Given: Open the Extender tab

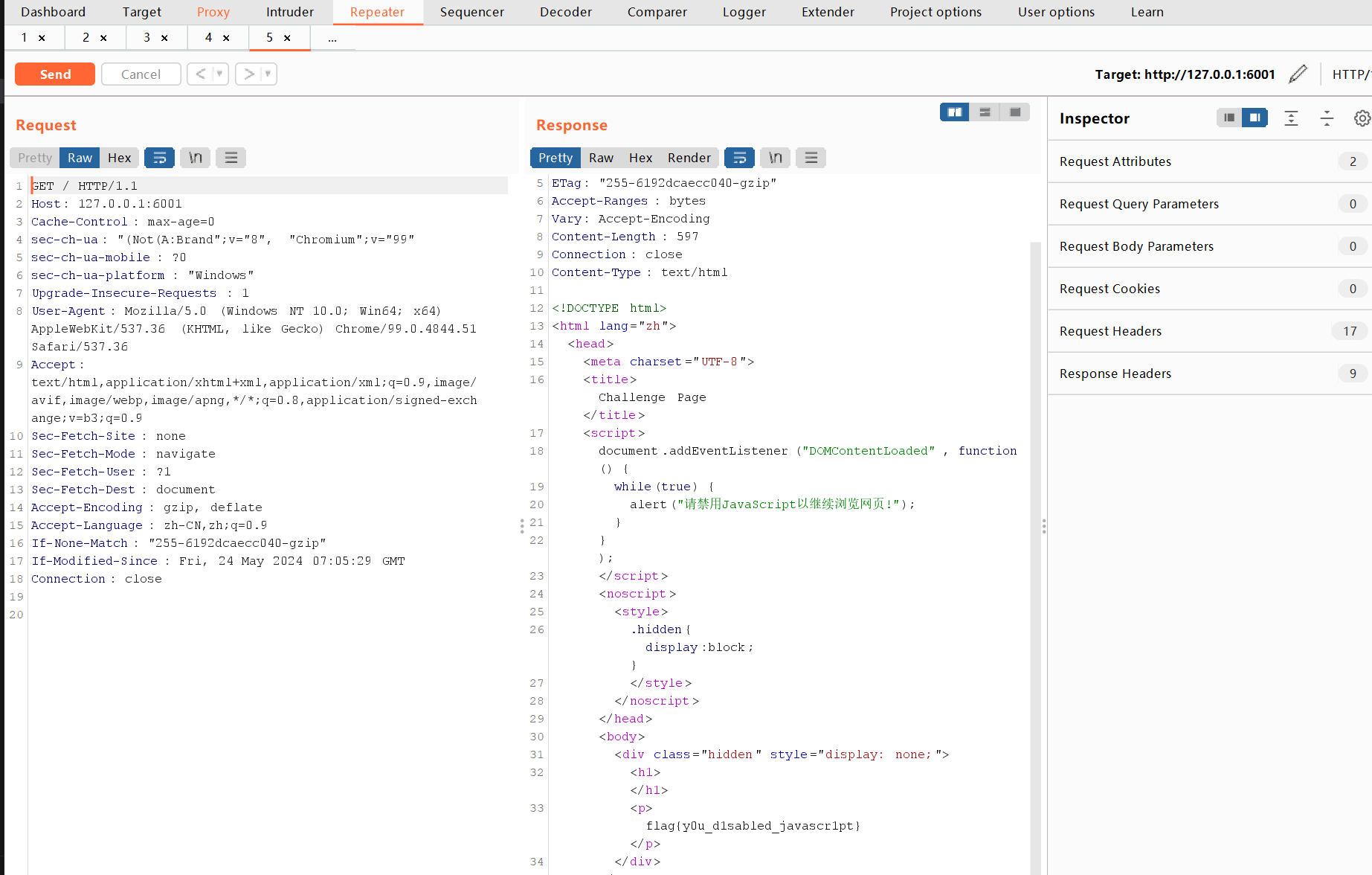Looking at the screenshot, I should (x=828, y=12).
